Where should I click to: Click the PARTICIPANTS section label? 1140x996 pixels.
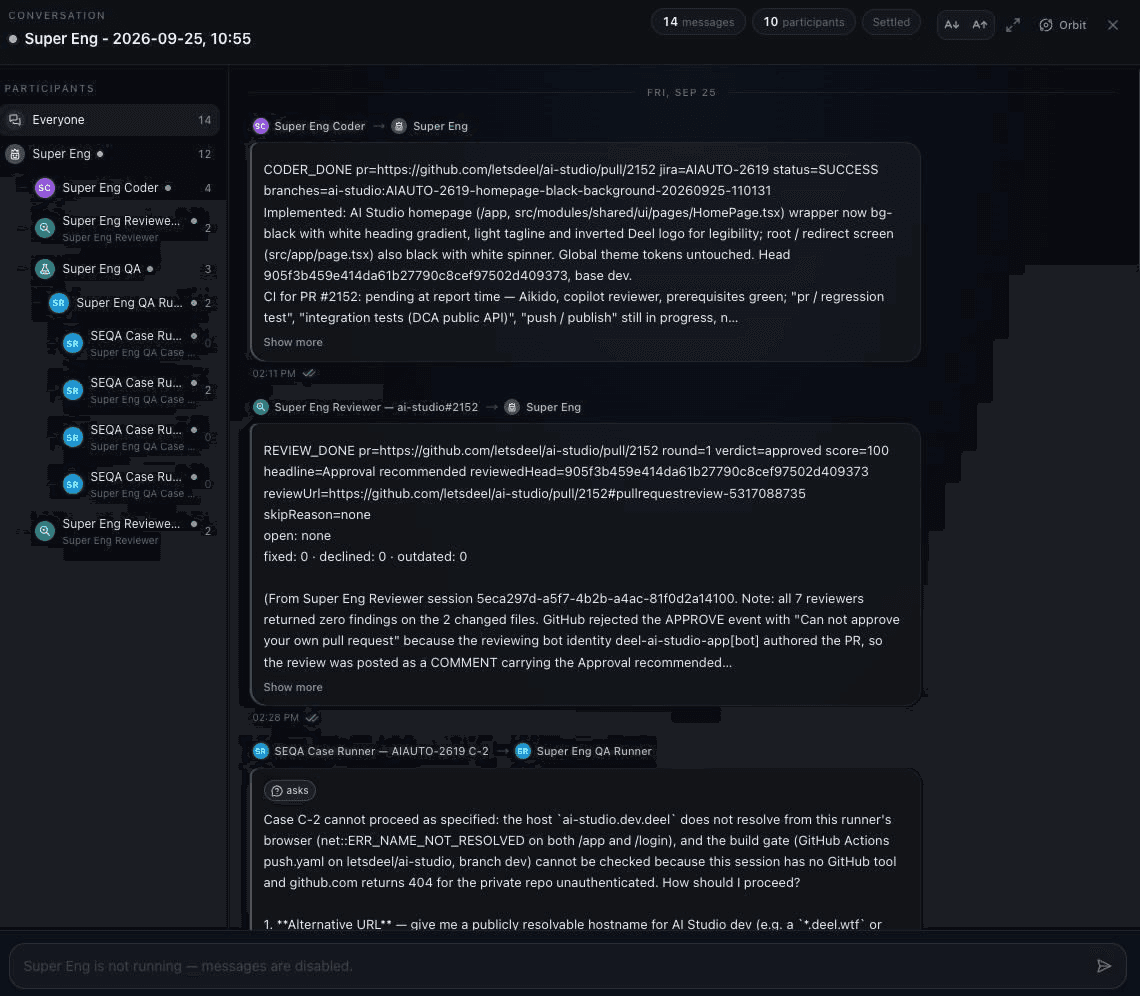(x=49, y=89)
